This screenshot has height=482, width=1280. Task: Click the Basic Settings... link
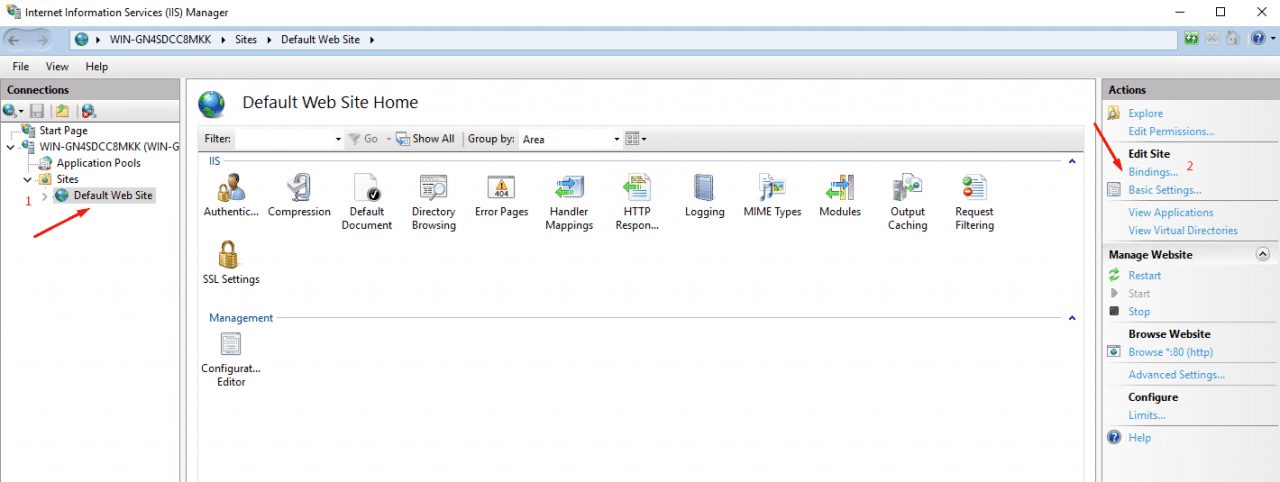click(x=1165, y=190)
